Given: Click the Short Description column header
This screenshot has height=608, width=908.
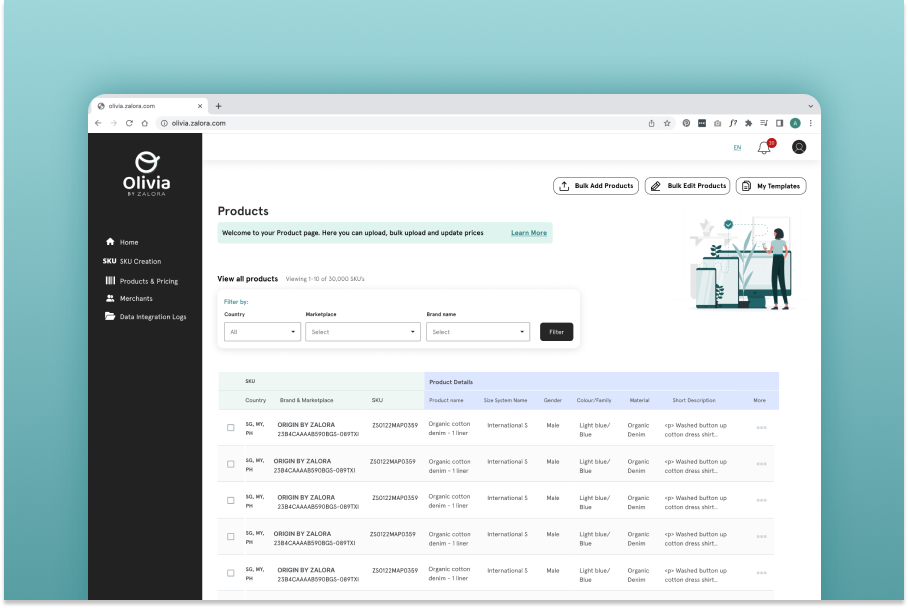Looking at the screenshot, I should point(694,400).
